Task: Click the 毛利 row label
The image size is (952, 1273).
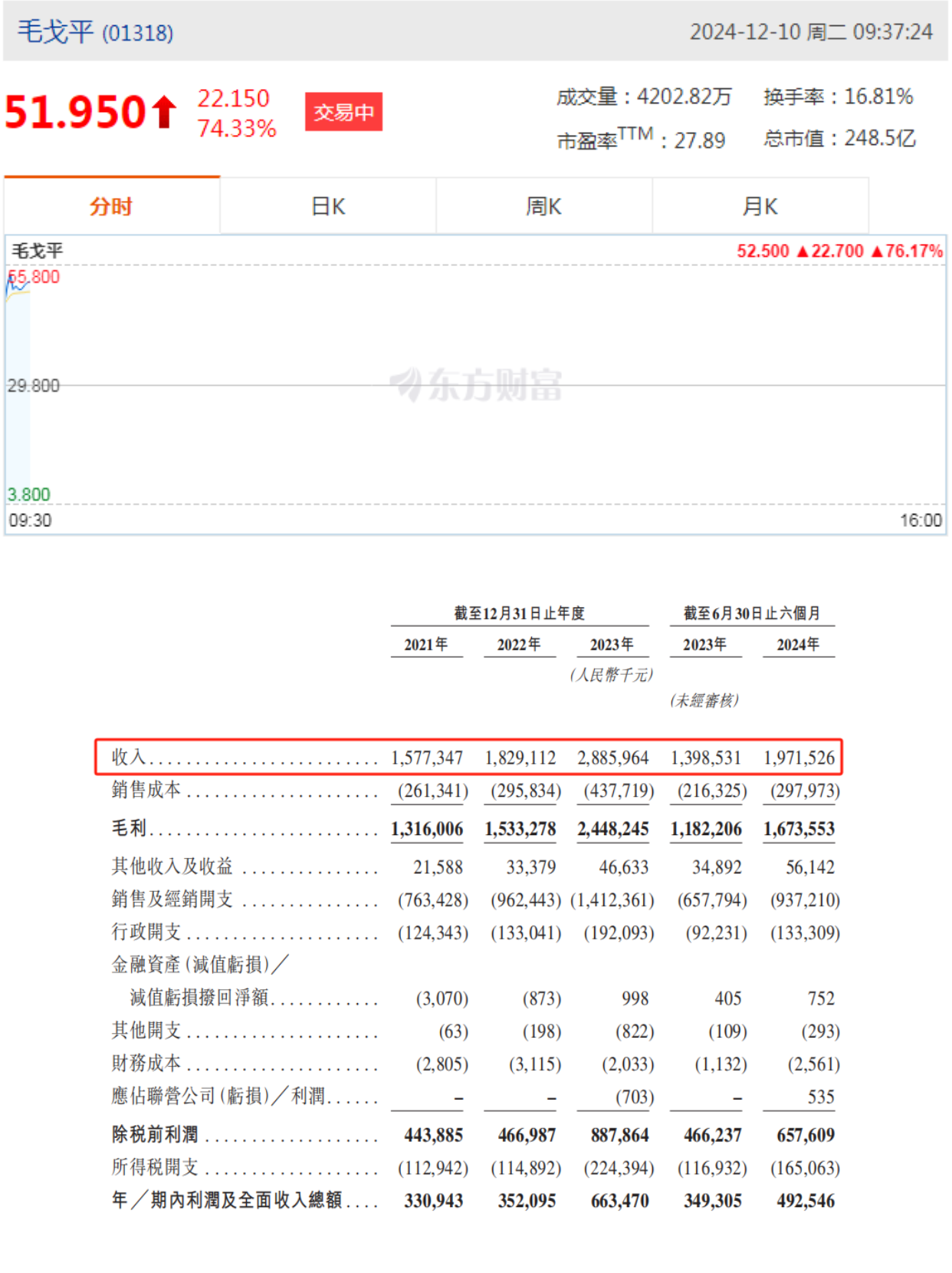Action: click(129, 828)
